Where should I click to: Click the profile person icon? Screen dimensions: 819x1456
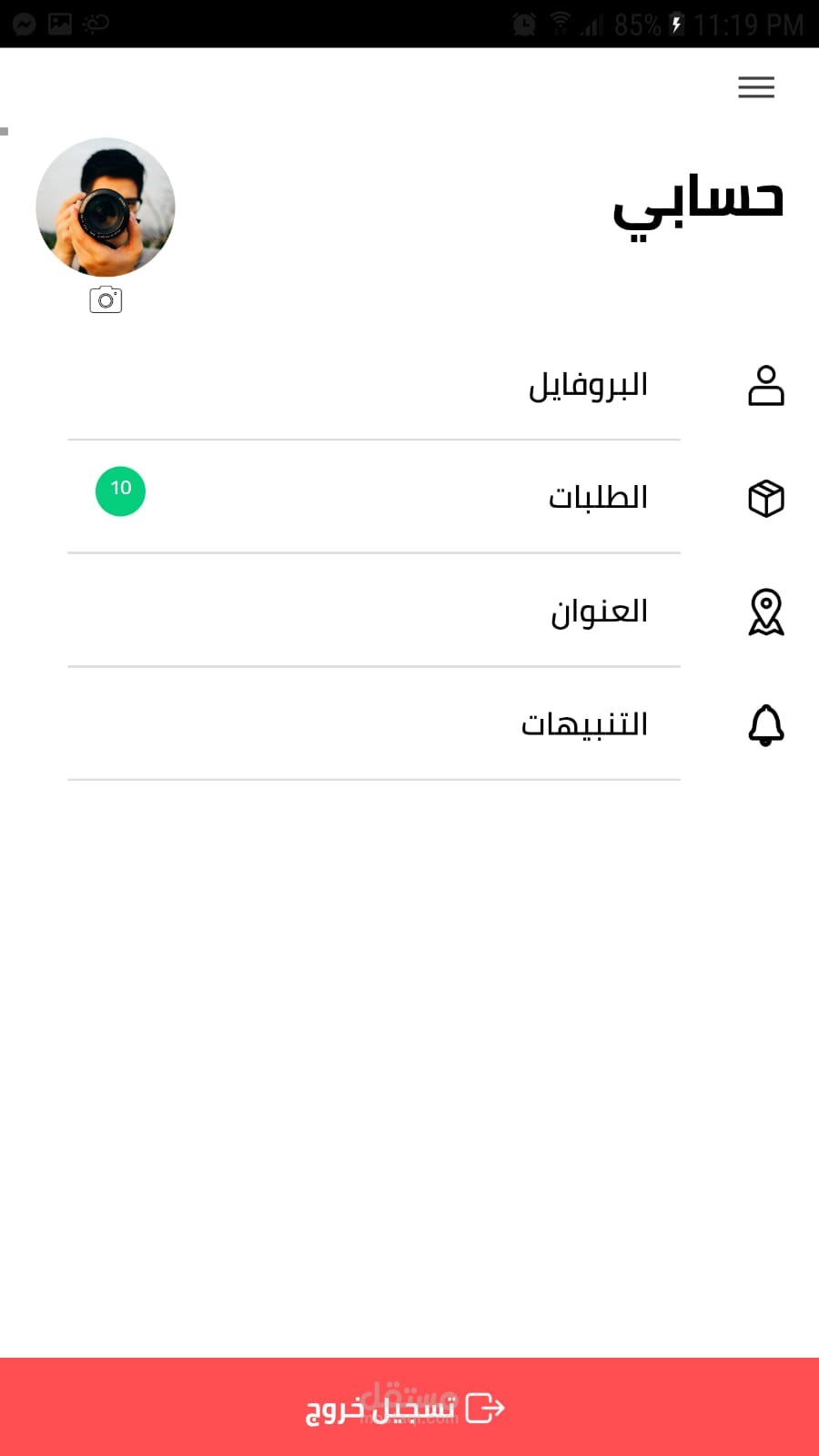point(766,385)
